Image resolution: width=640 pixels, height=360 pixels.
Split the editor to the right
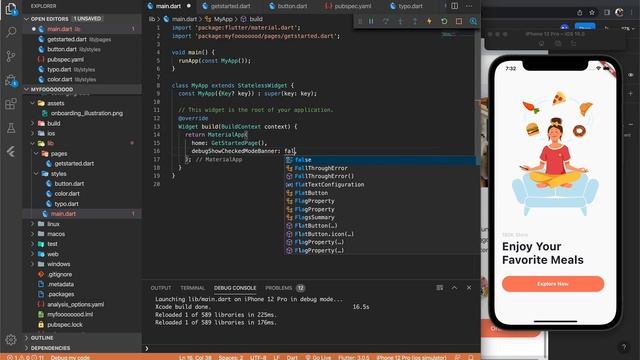tap(454, 6)
